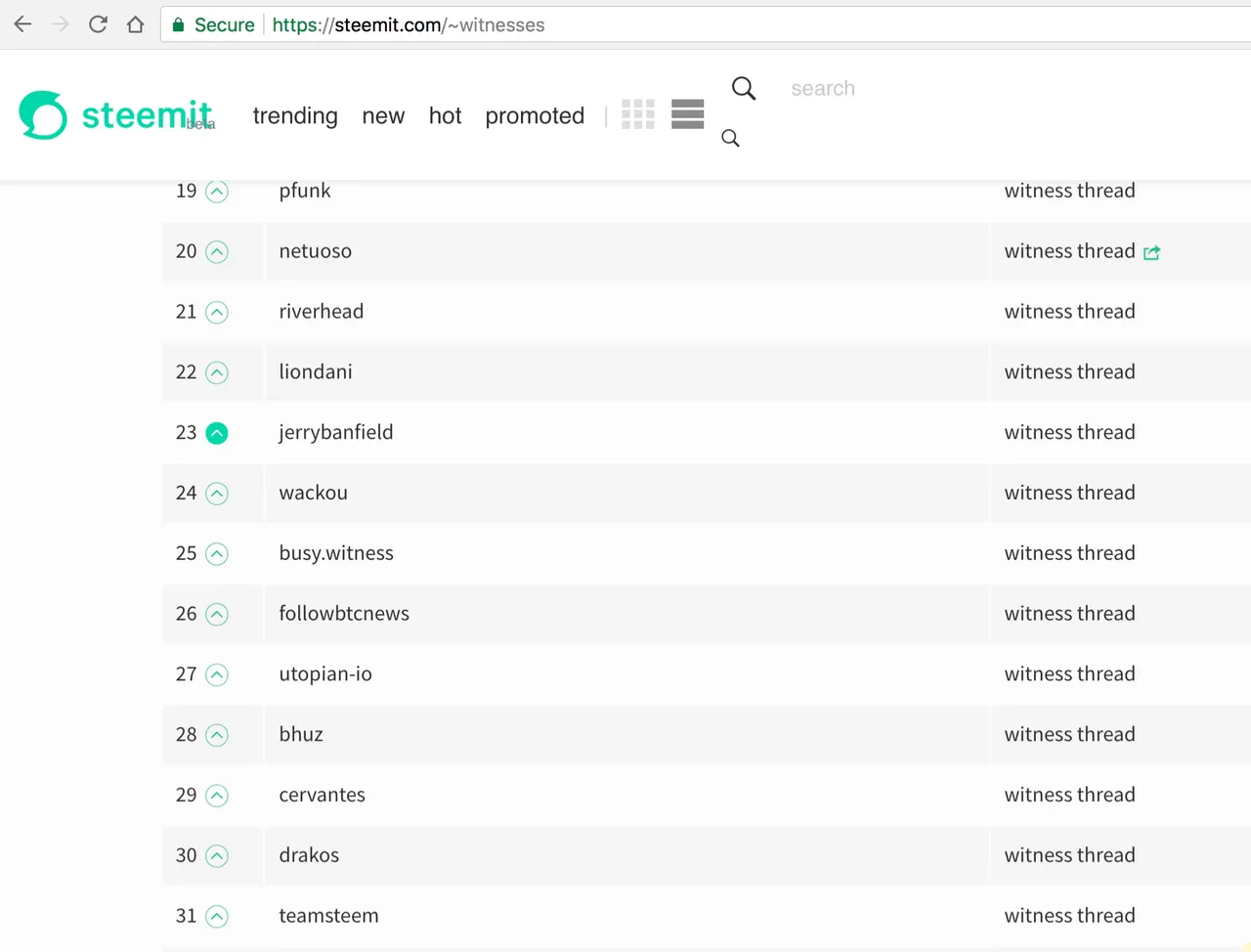Viewport: 1251px width, 952px height.
Task: Open the new posts feed
Action: pos(383,115)
